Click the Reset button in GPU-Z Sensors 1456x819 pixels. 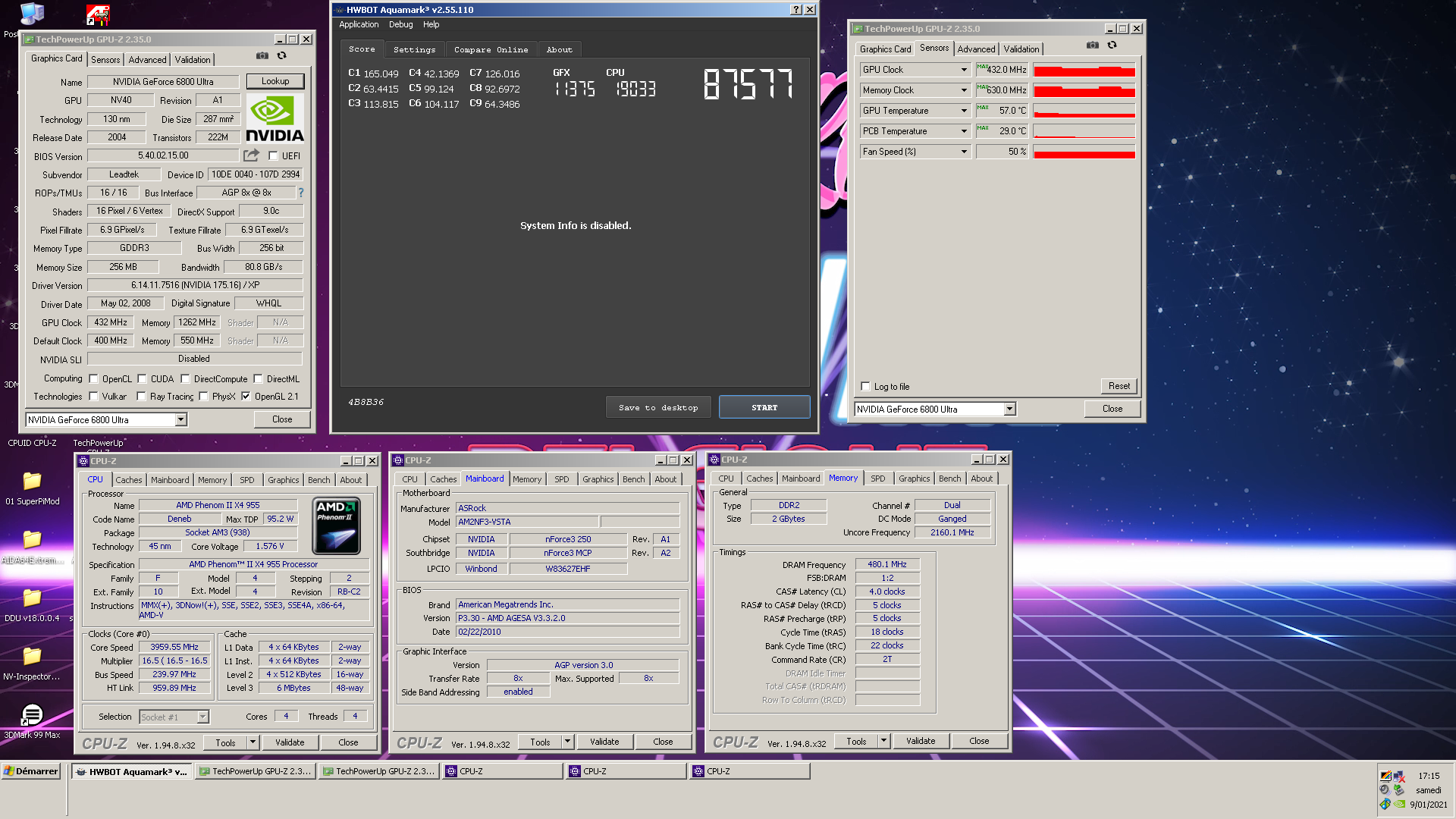tap(1119, 386)
